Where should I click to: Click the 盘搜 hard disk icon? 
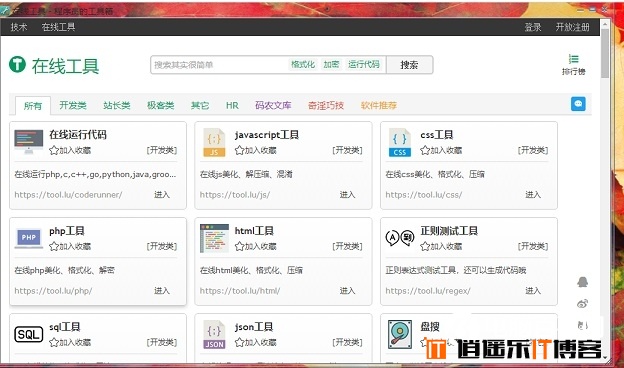click(400, 335)
